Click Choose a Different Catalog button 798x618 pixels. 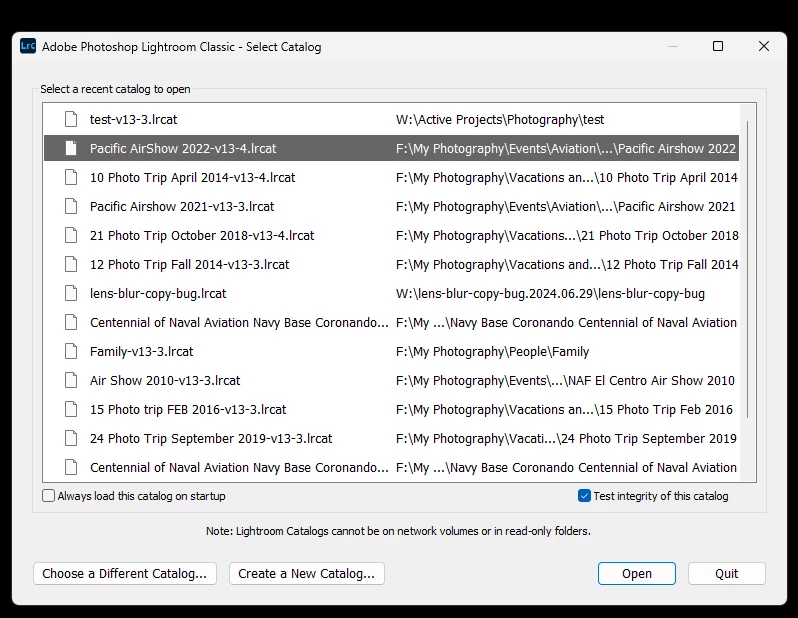125,574
